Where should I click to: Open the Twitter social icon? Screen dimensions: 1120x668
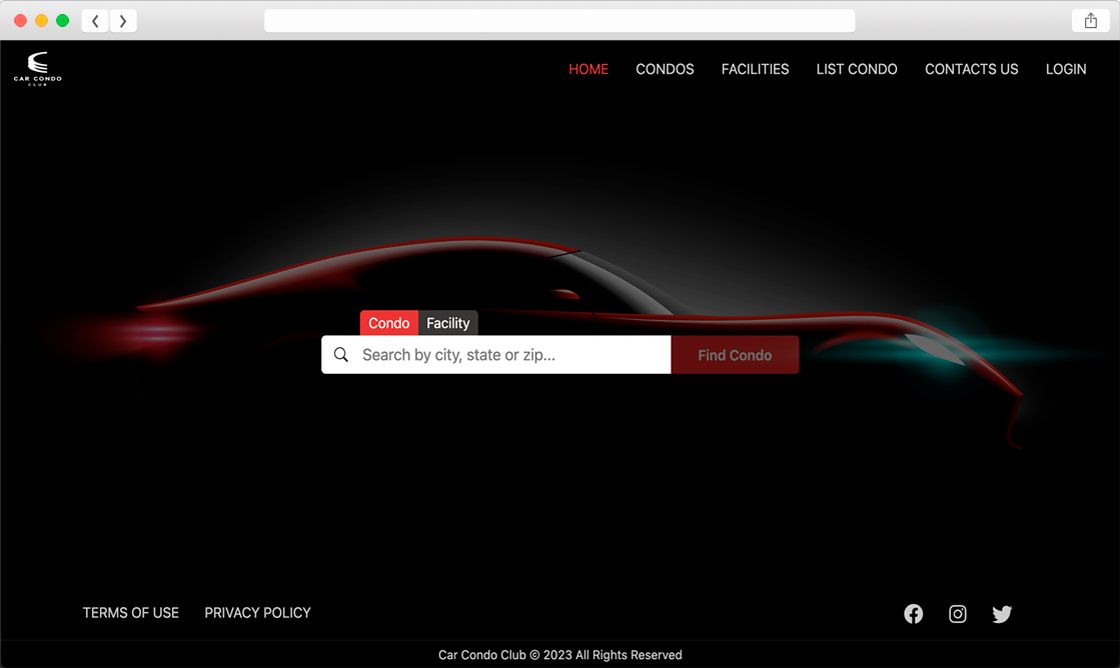tap(1001, 614)
